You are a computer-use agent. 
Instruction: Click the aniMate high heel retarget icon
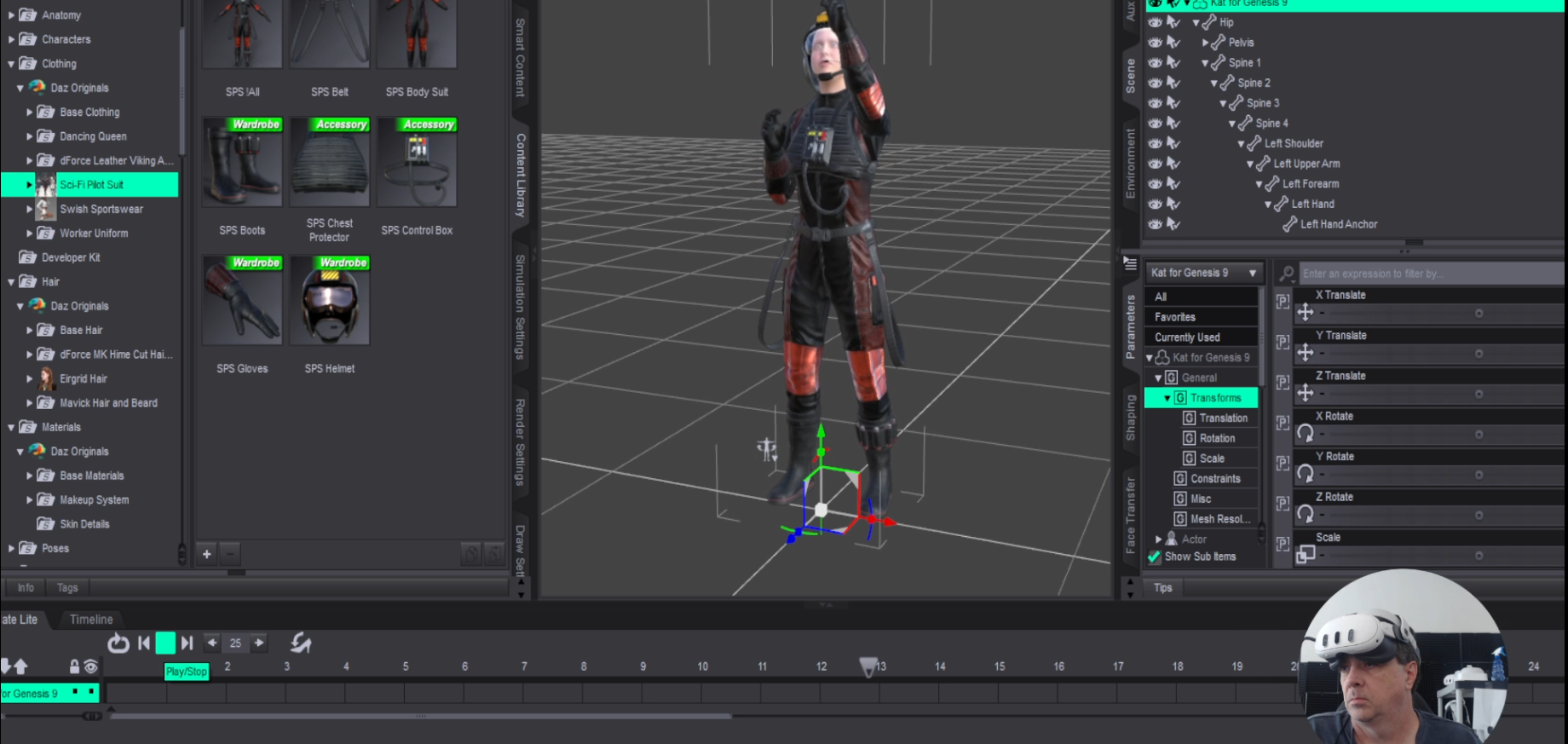[301, 643]
